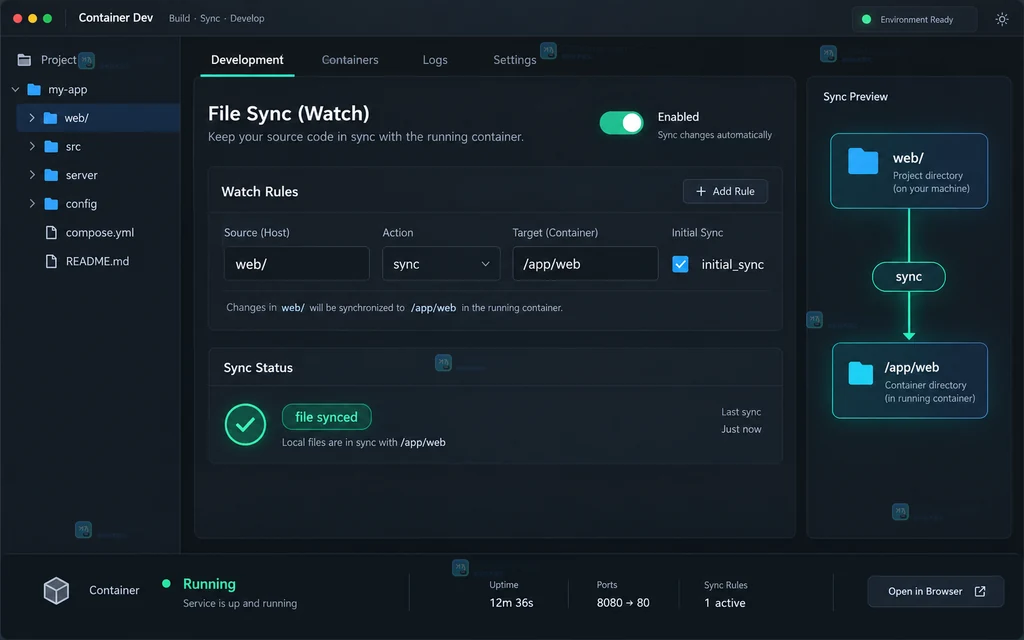
Task: Click the Uptime value 12m 36s
Action: click(x=511, y=603)
